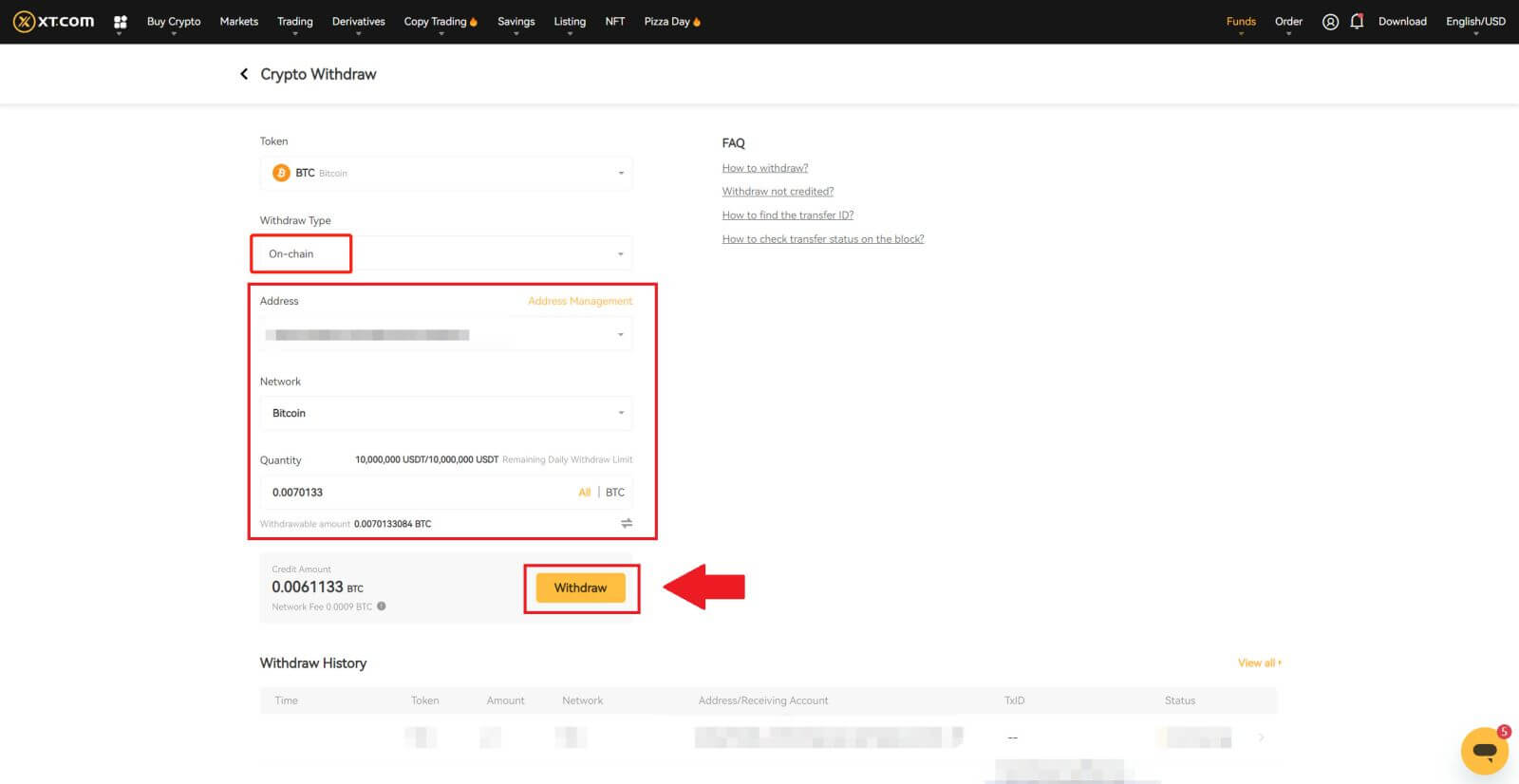Viewport: 1519px width, 784px height.
Task: Open the Listing menu
Action: pos(570,21)
